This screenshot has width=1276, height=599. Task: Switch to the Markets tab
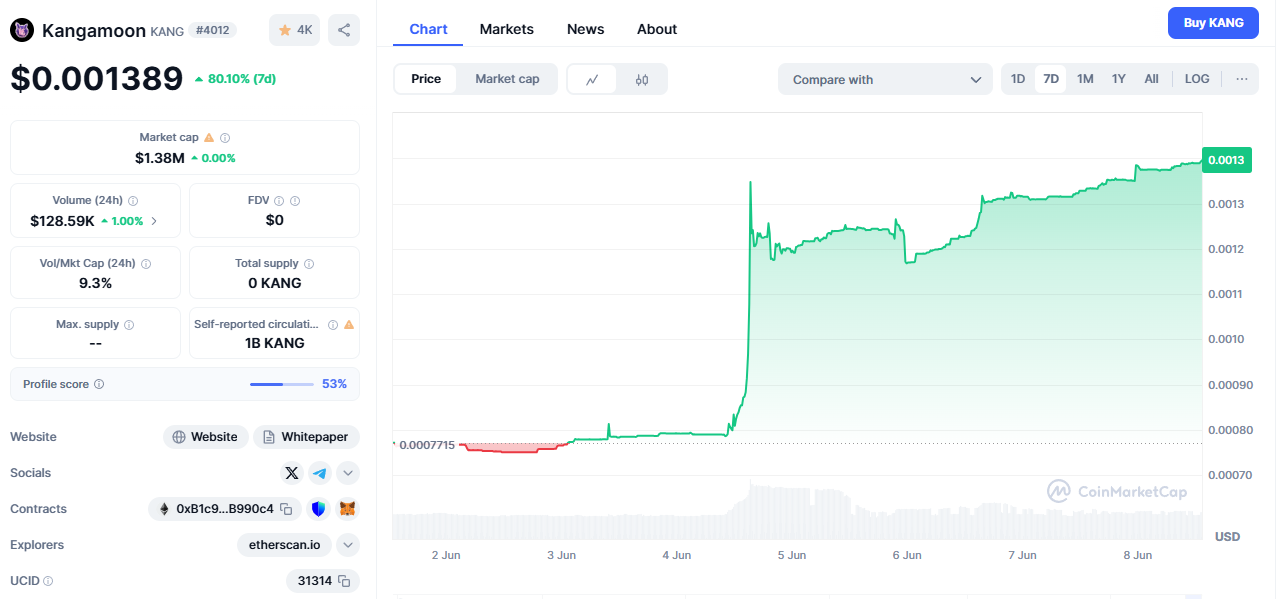pos(506,29)
